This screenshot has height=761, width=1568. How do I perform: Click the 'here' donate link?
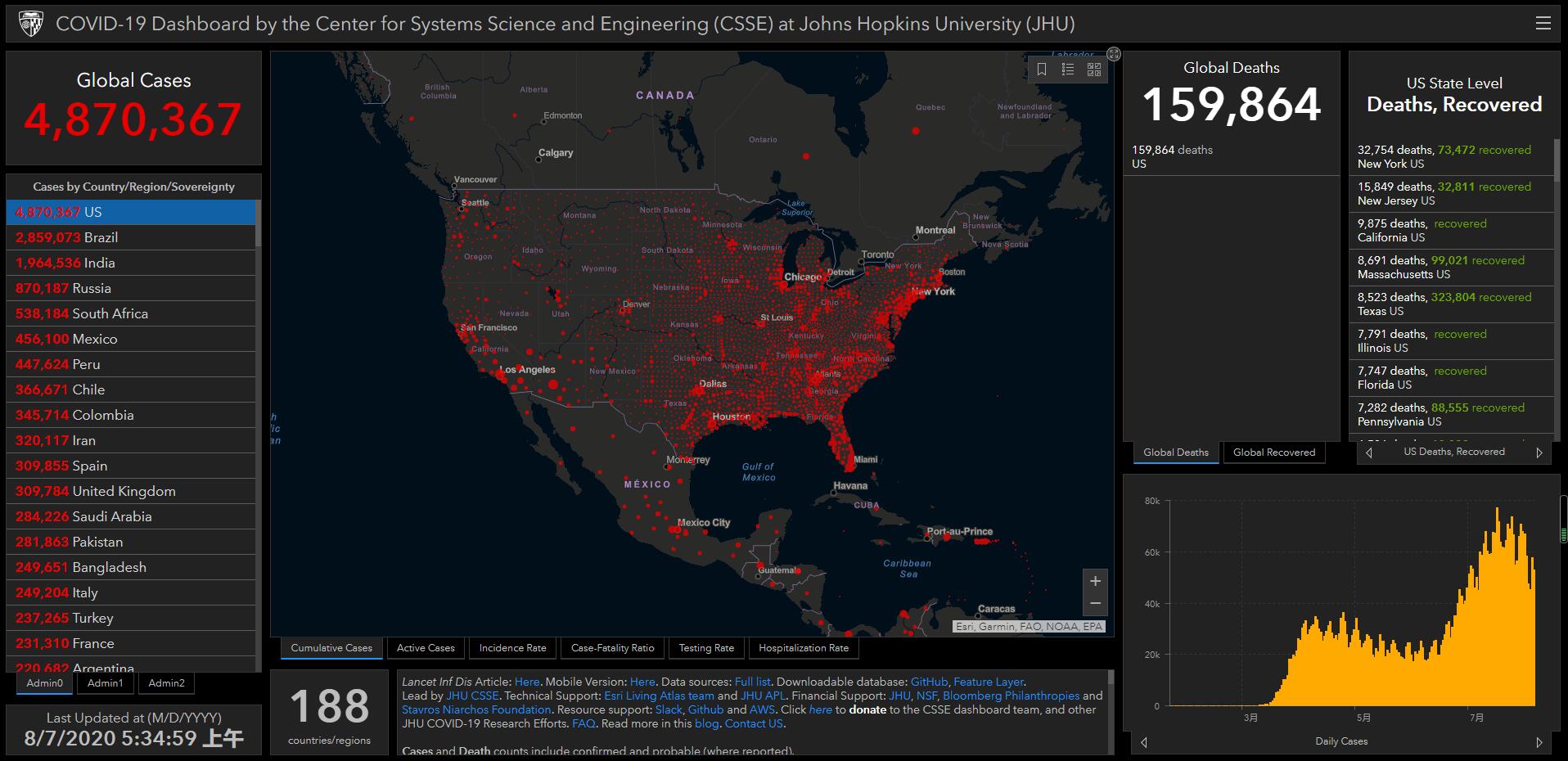point(821,709)
